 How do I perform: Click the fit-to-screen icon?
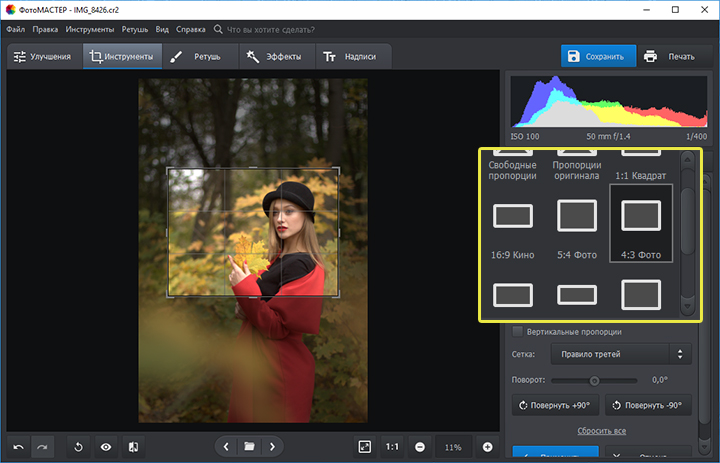[x=366, y=446]
